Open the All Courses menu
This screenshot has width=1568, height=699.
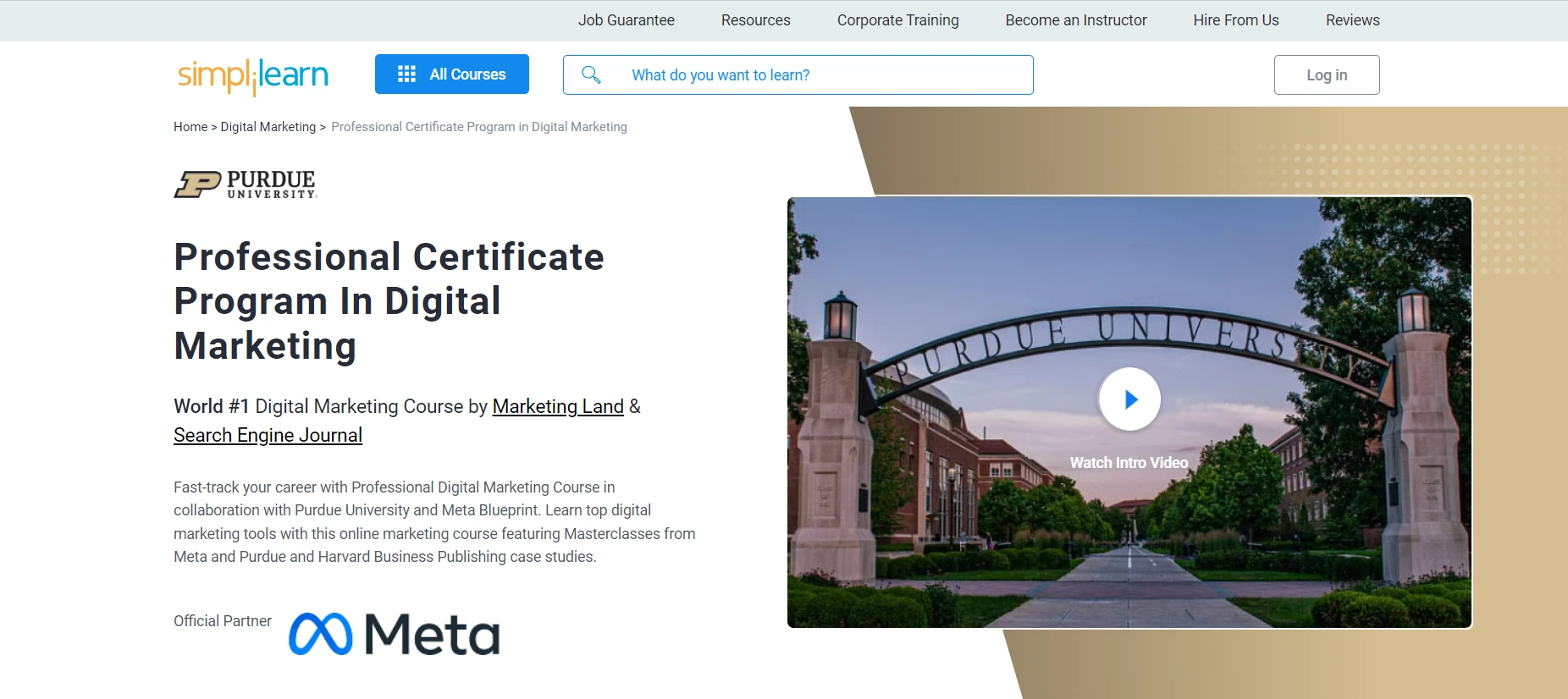452,74
